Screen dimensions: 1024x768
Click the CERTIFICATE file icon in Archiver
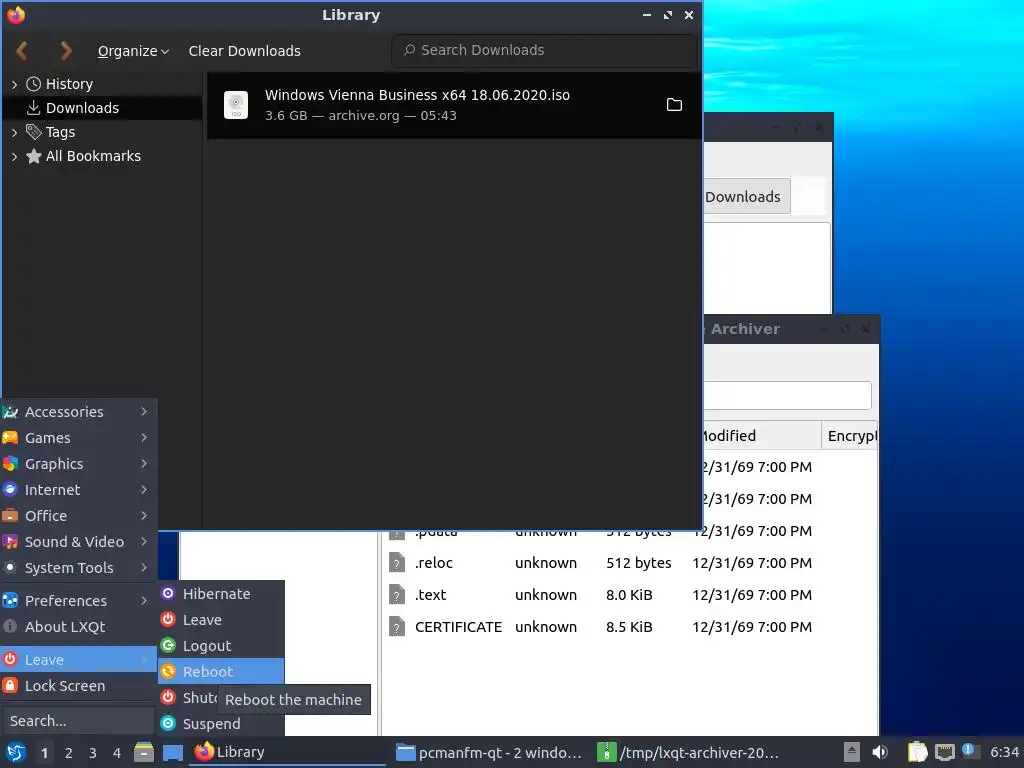(396, 626)
